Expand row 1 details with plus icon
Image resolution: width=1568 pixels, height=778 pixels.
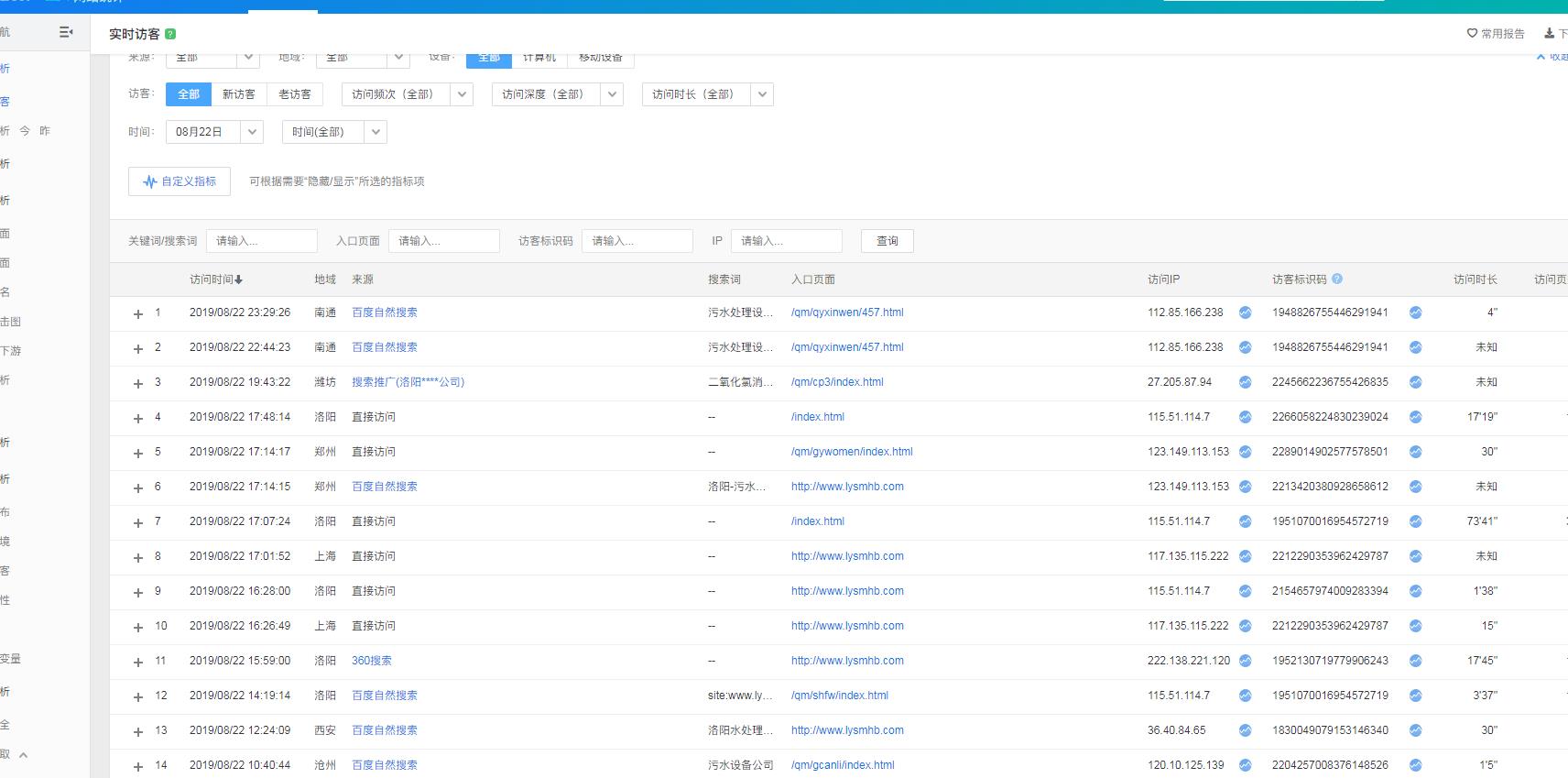click(x=138, y=313)
